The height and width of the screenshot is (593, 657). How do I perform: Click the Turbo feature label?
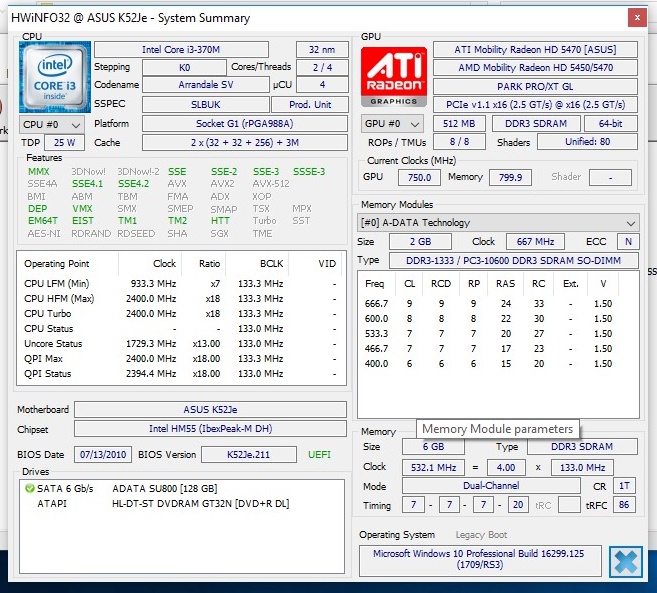pos(264,220)
